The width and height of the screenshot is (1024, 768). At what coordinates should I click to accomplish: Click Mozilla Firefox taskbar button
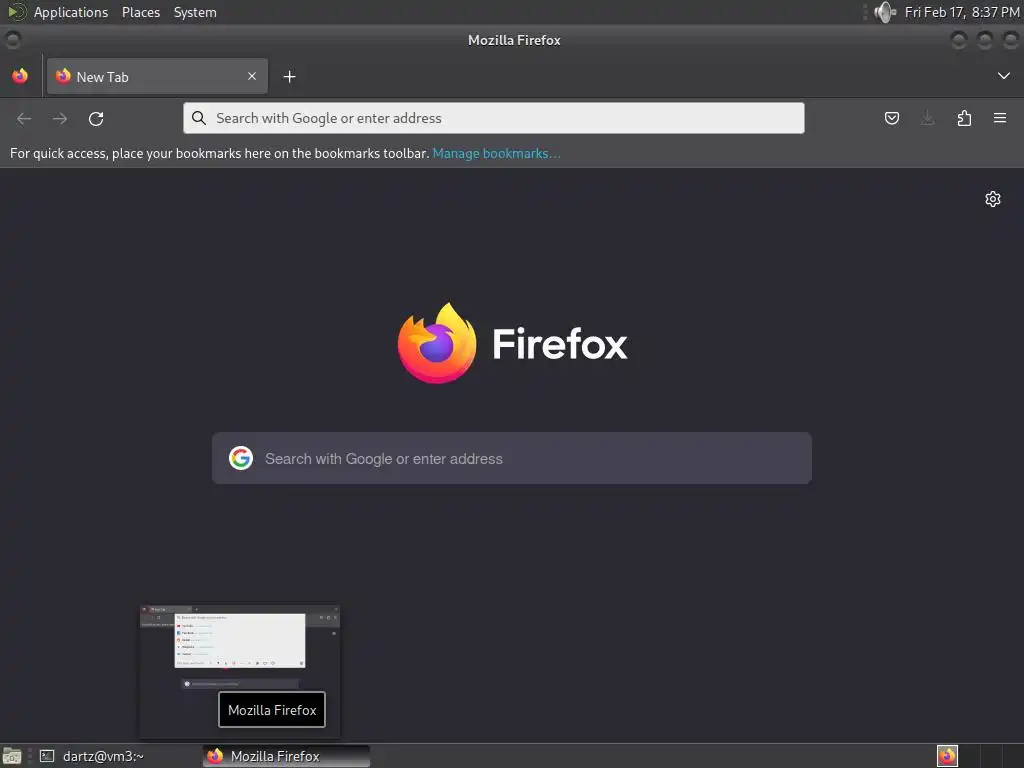287,756
